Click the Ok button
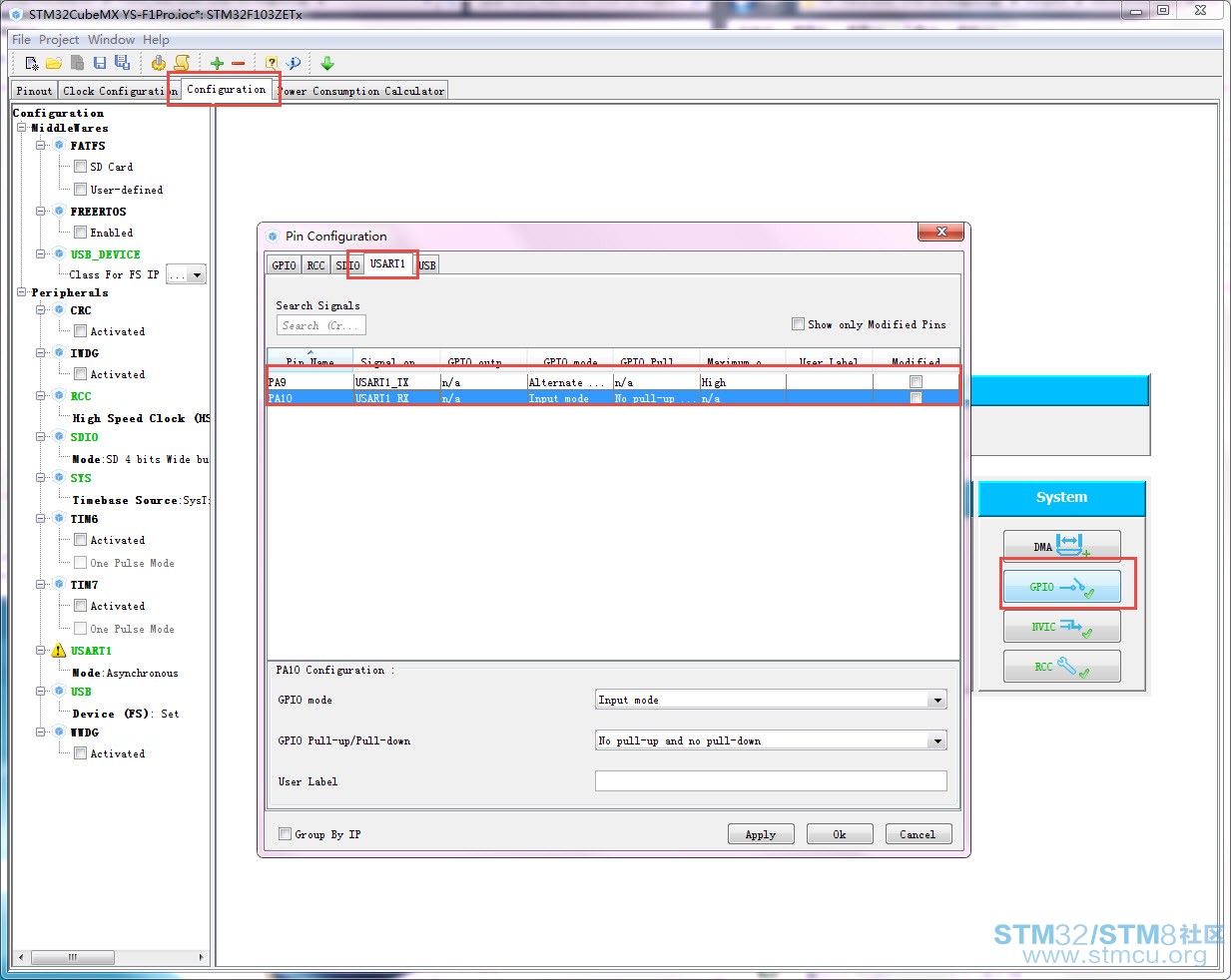Image resolution: width=1231 pixels, height=980 pixels. click(840, 834)
